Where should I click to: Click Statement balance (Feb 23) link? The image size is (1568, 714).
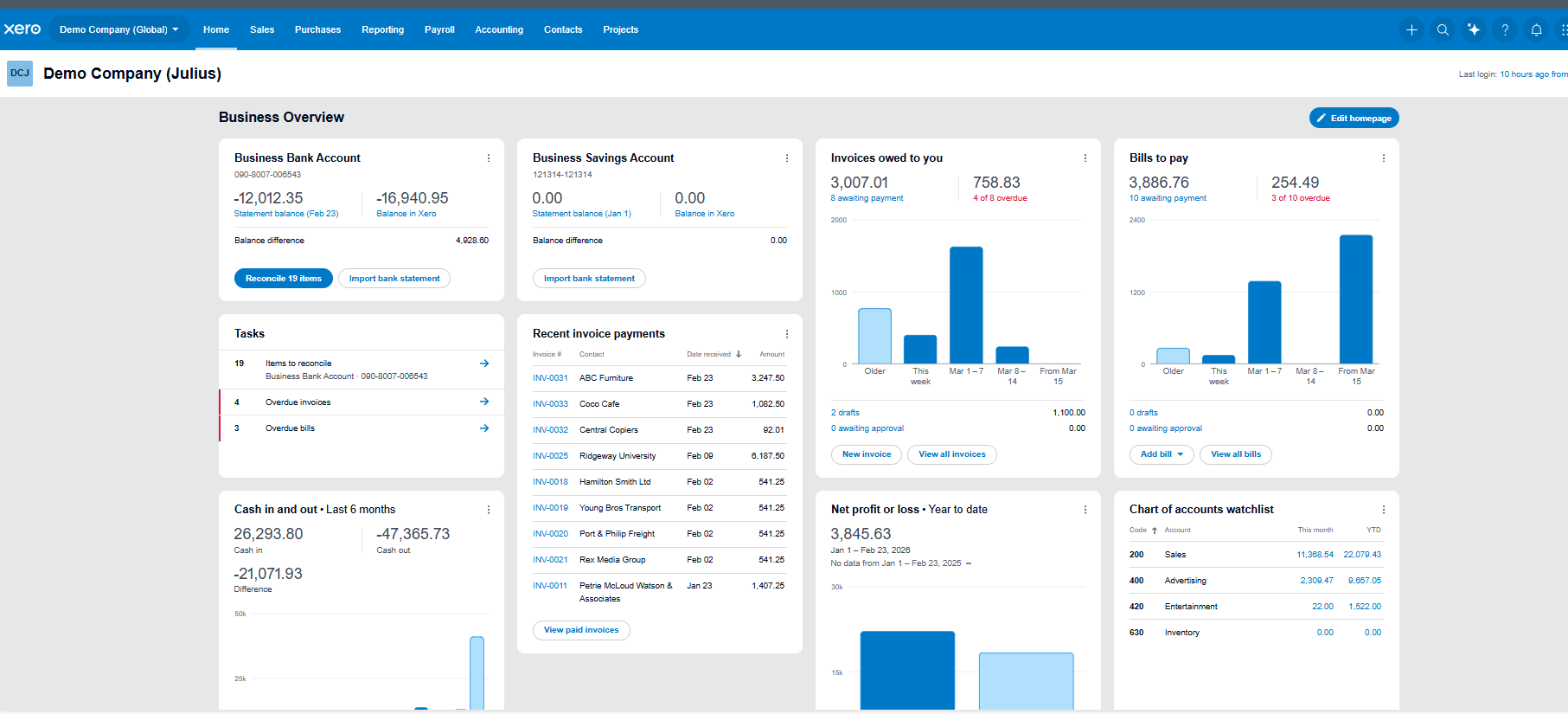286,214
